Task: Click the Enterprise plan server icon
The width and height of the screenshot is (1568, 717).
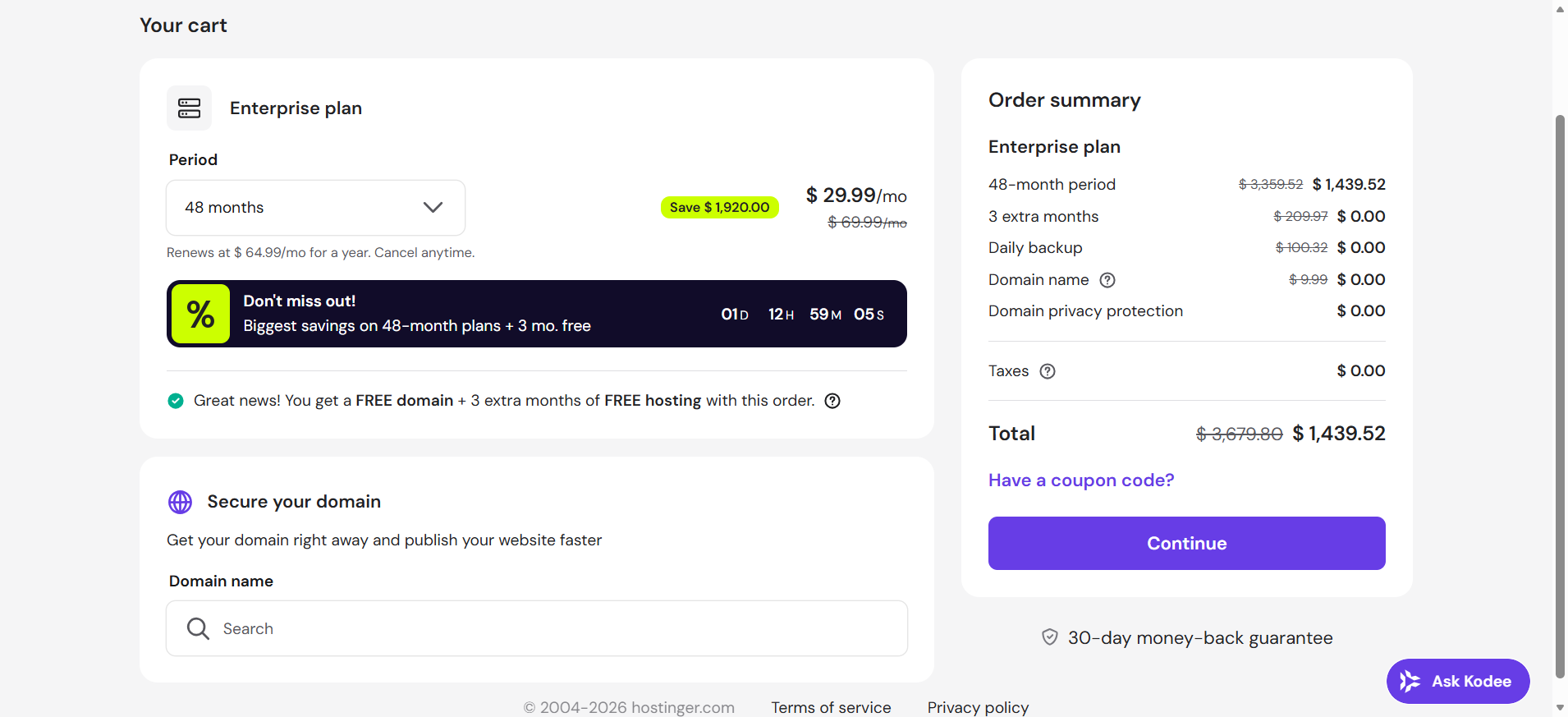Action: tap(189, 108)
